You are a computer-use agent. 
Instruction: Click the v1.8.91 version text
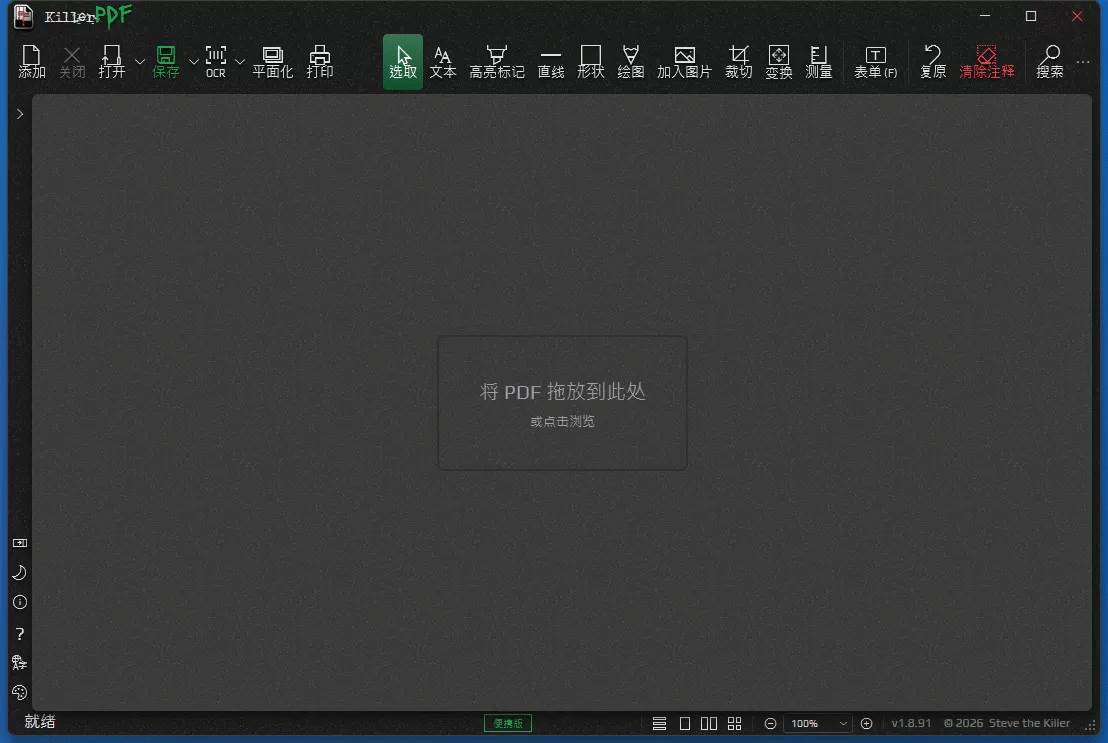coord(911,723)
